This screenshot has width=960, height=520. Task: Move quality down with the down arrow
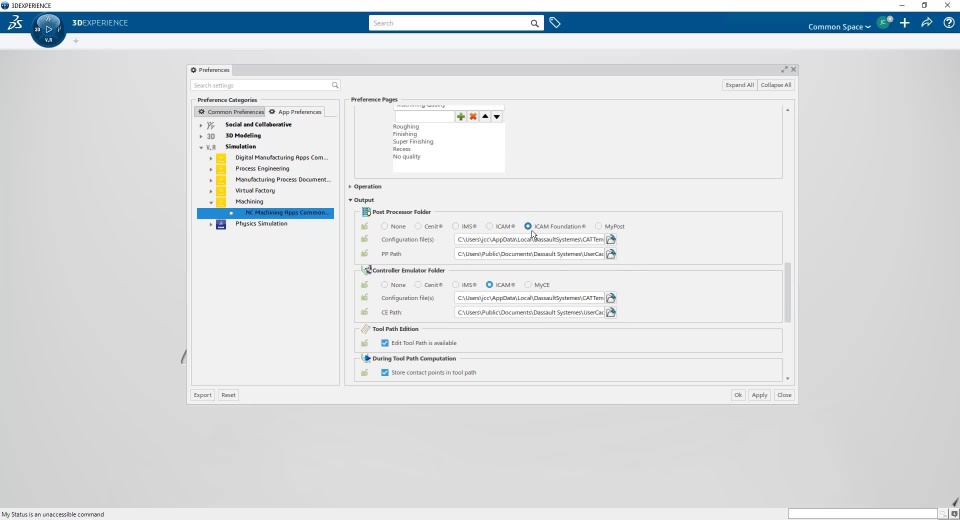(497, 116)
